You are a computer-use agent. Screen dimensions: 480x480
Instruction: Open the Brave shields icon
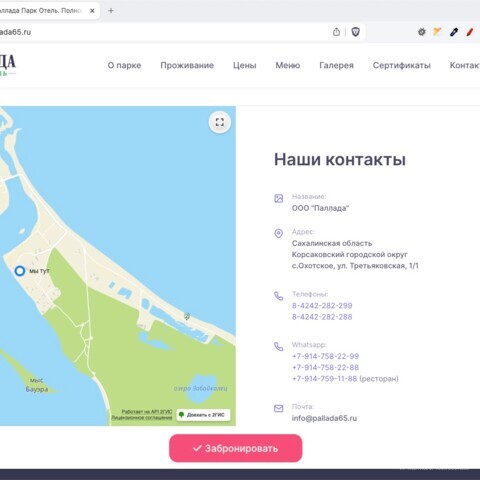point(356,32)
